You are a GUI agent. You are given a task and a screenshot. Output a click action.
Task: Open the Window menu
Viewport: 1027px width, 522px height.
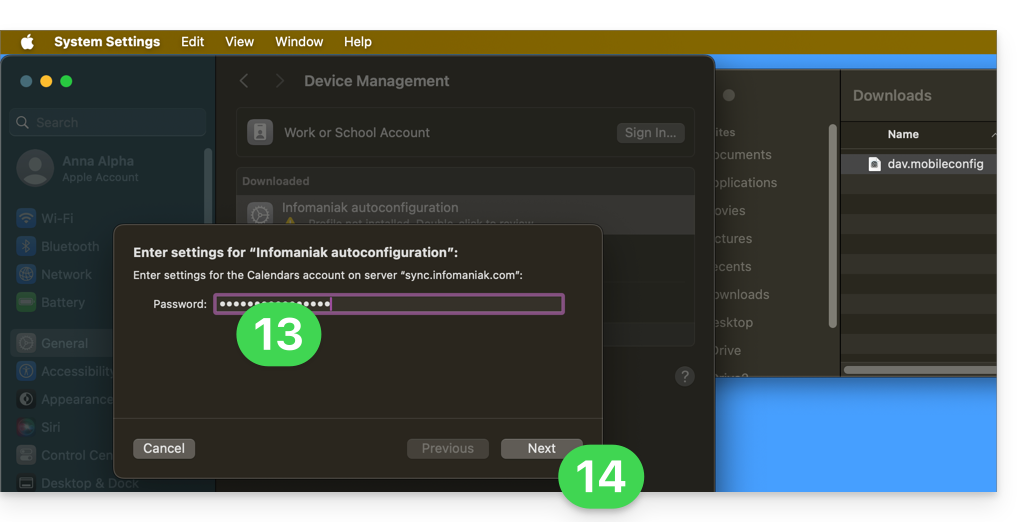pyautogui.click(x=299, y=42)
